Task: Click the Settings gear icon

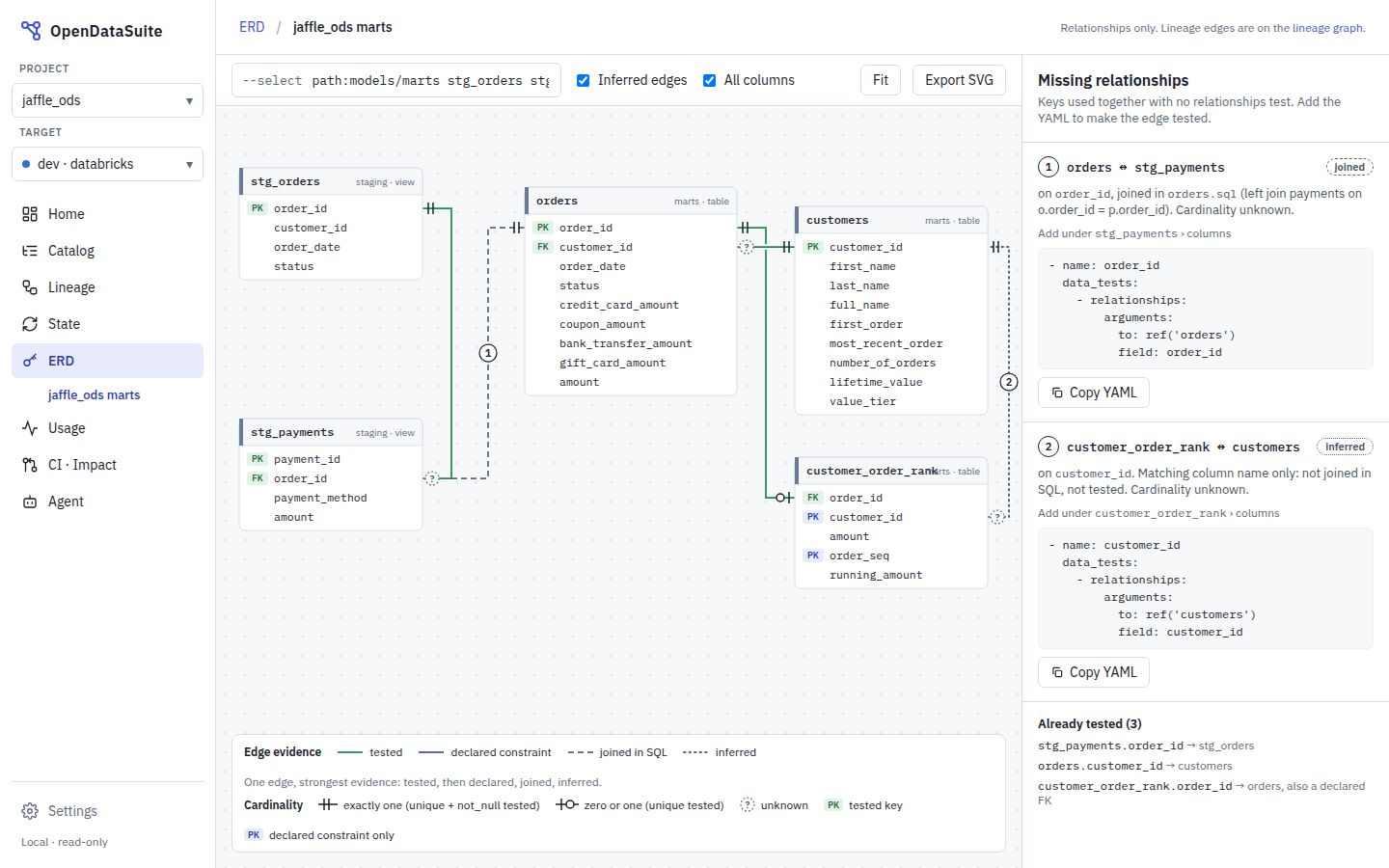Action: [x=30, y=811]
